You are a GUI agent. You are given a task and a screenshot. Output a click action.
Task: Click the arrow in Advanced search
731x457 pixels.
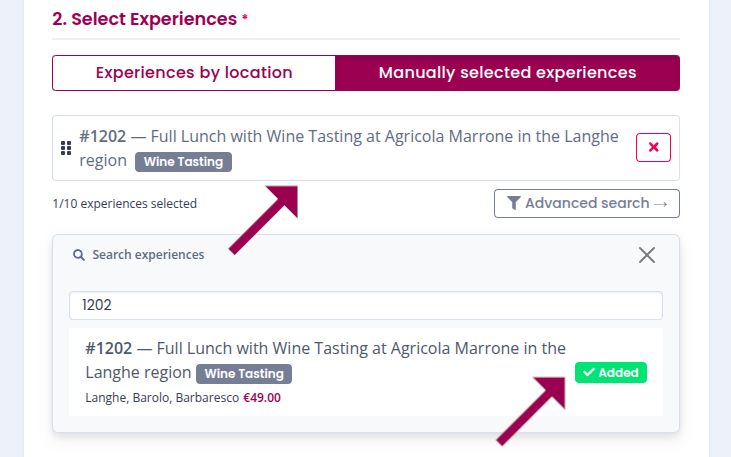click(660, 203)
